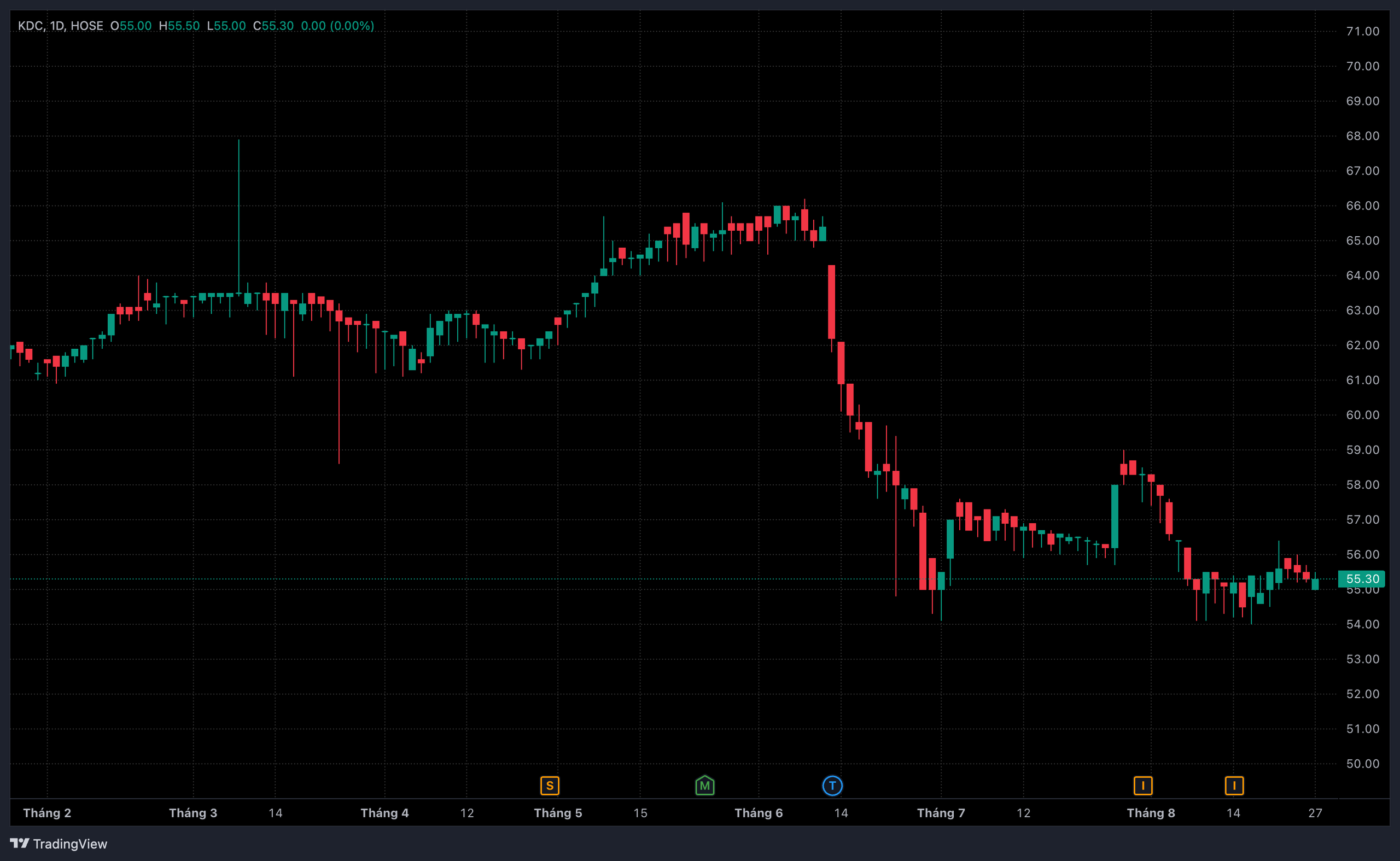
Task: Click the low value L55.00
Action: [226, 26]
